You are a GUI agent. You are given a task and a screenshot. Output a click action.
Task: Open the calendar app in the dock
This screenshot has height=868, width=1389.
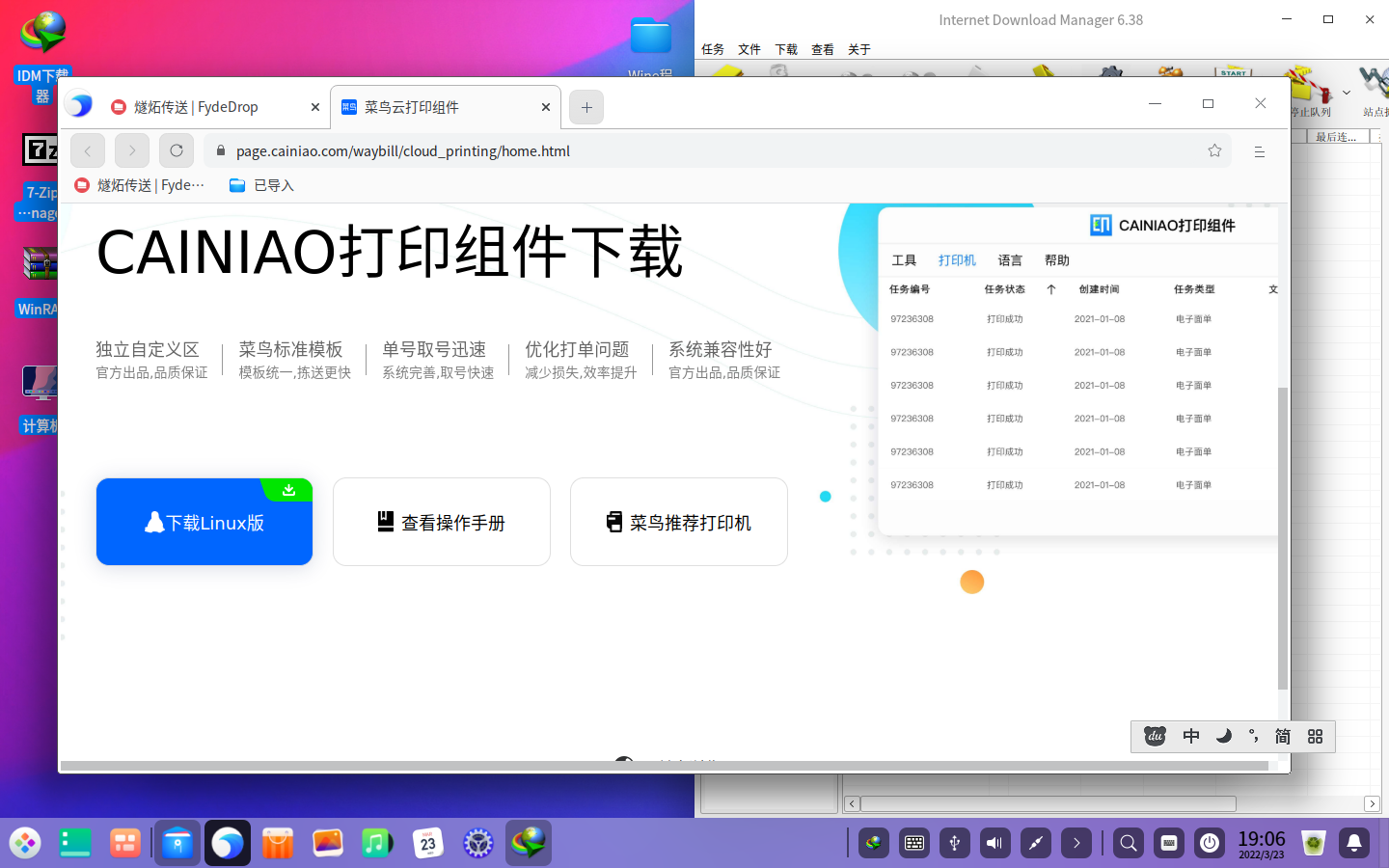click(428, 843)
